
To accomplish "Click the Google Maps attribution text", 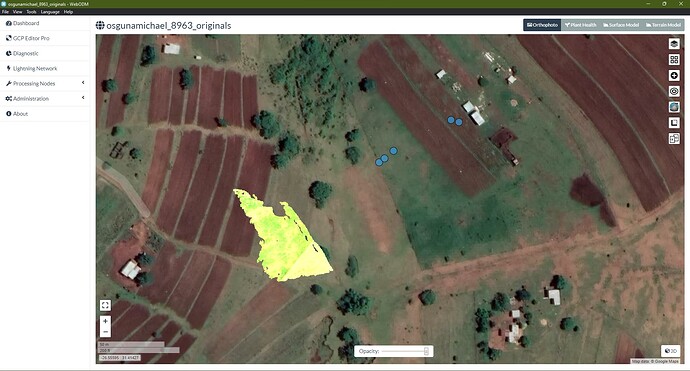I will point(655,361).
